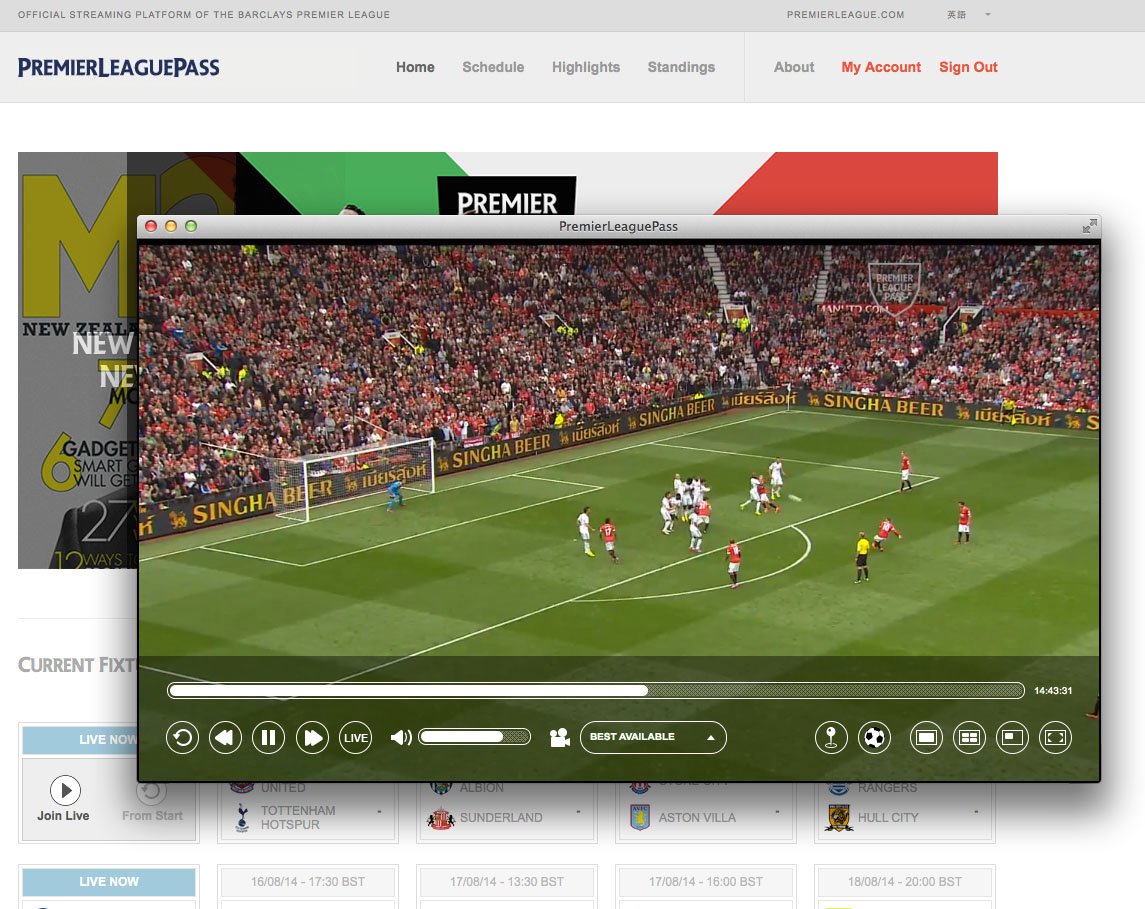
Task: Click the Hull City crest icon
Action: point(838,818)
